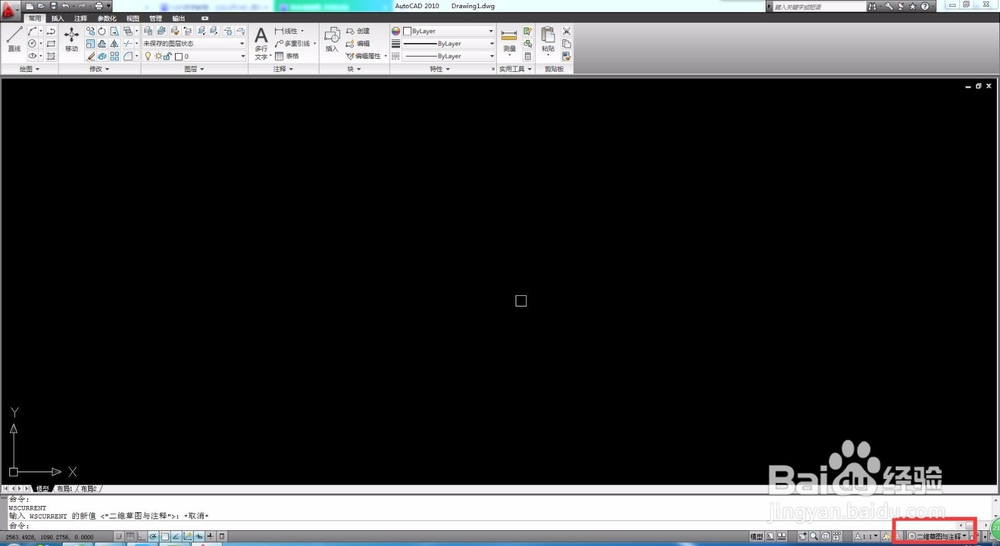The width and height of the screenshot is (1000, 546).
Task: Click the Insert block (插入) button
Action: point(332,40)
